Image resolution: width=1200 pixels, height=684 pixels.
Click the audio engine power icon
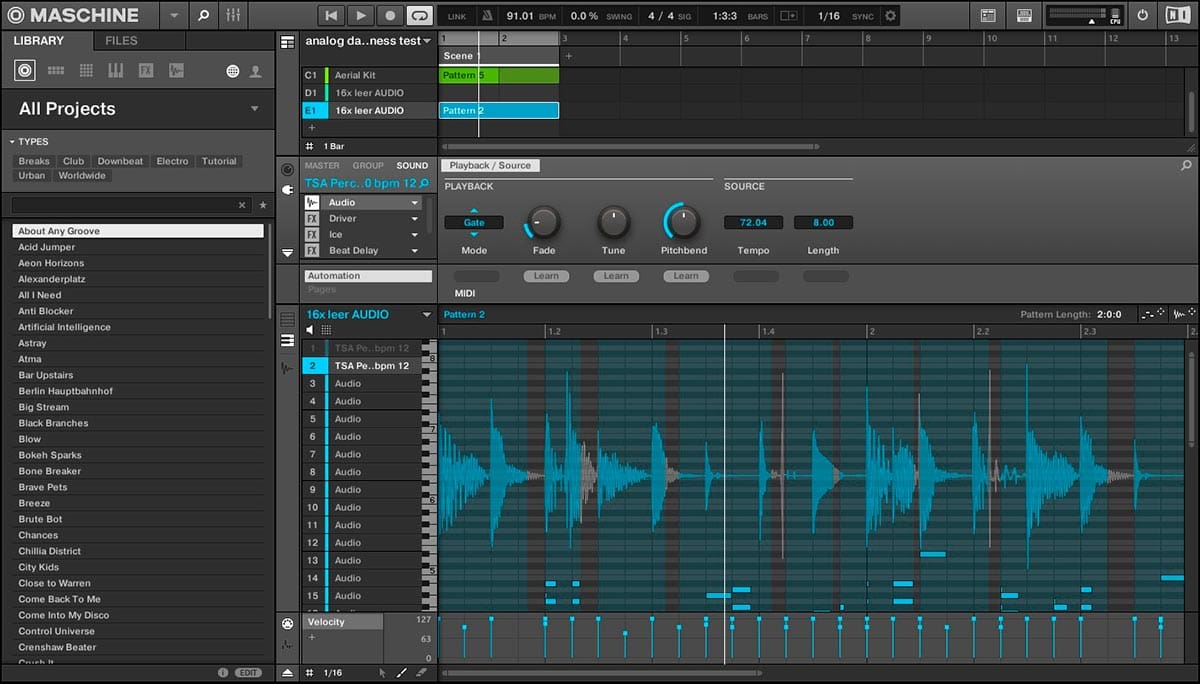[1143, 15]
